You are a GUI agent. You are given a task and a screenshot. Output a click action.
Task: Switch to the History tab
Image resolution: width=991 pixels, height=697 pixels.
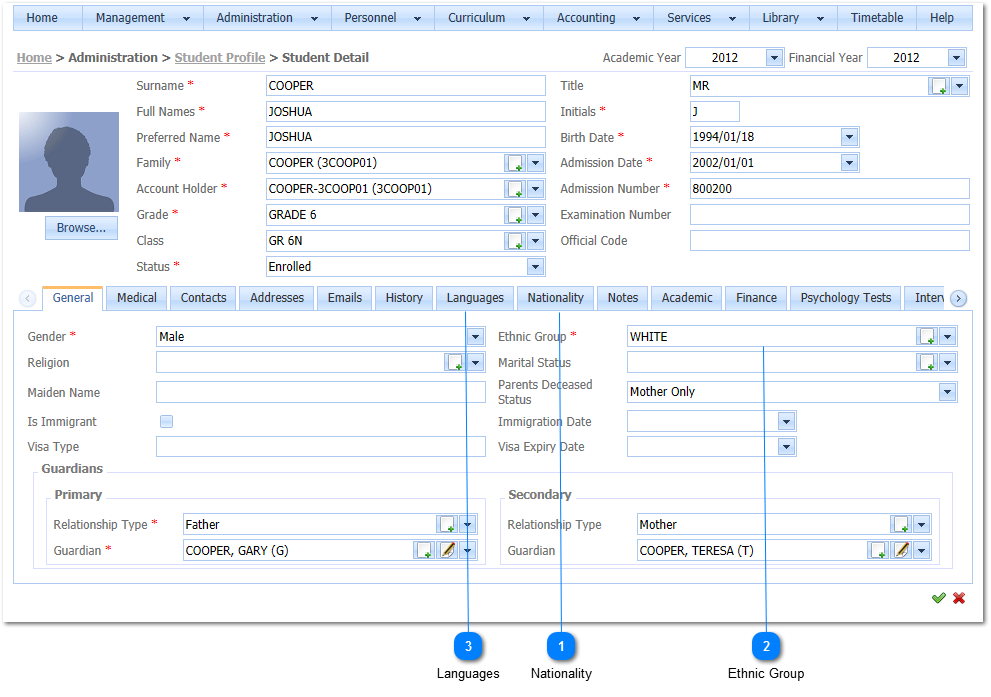click(404, 298)
